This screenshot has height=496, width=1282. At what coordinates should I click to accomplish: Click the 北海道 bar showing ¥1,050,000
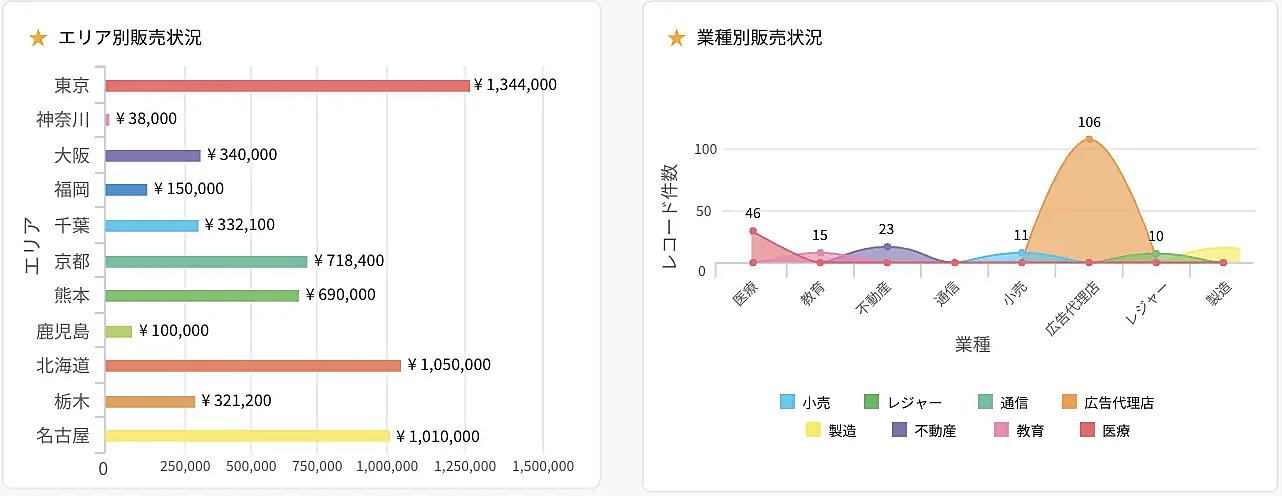(252, 366)
